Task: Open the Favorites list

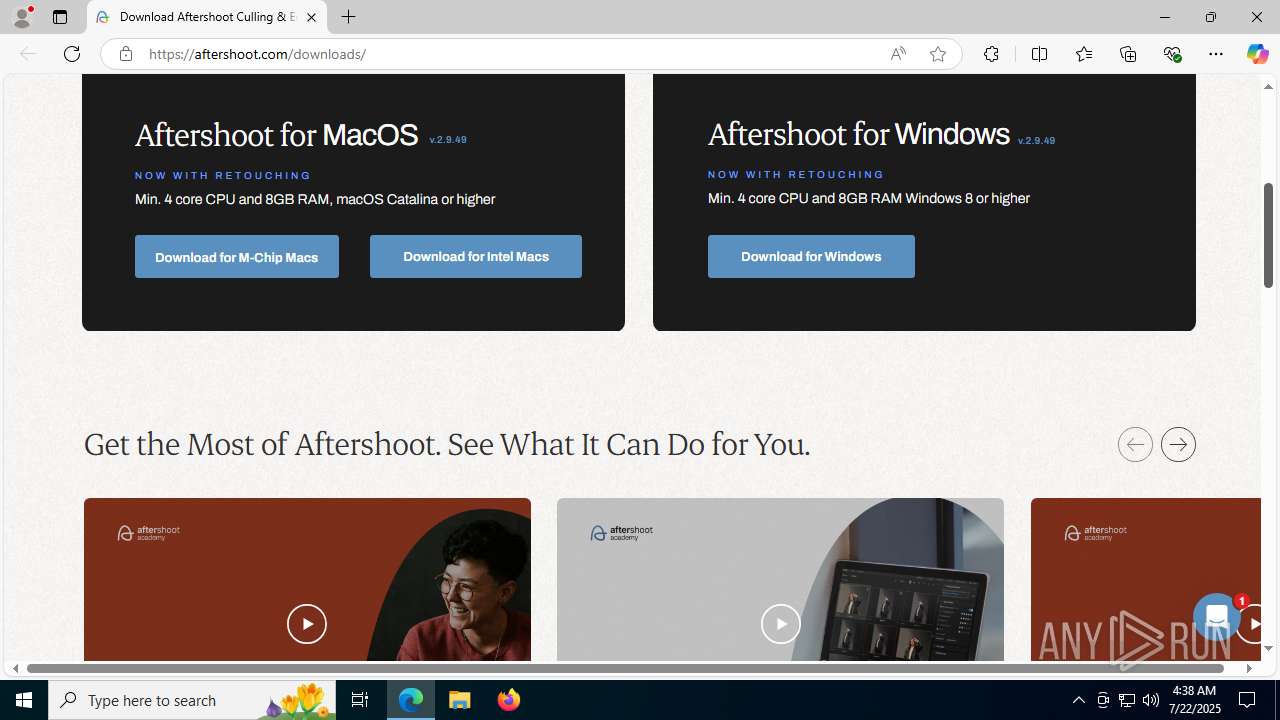Action: (1083, 54)
